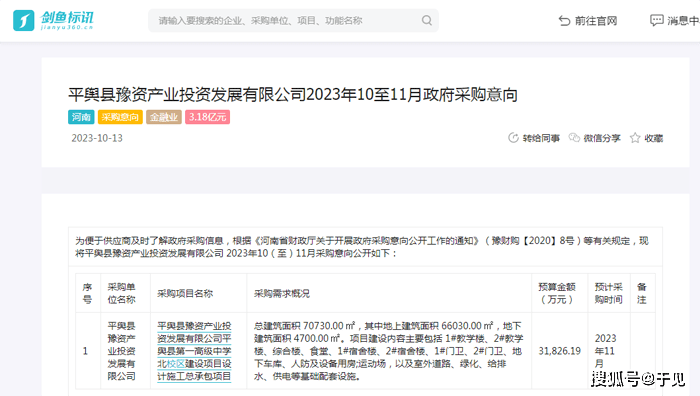The image size is (700, 396).
Task: Click the 转给同事 forward icon
Action: (x=513, y=138)
